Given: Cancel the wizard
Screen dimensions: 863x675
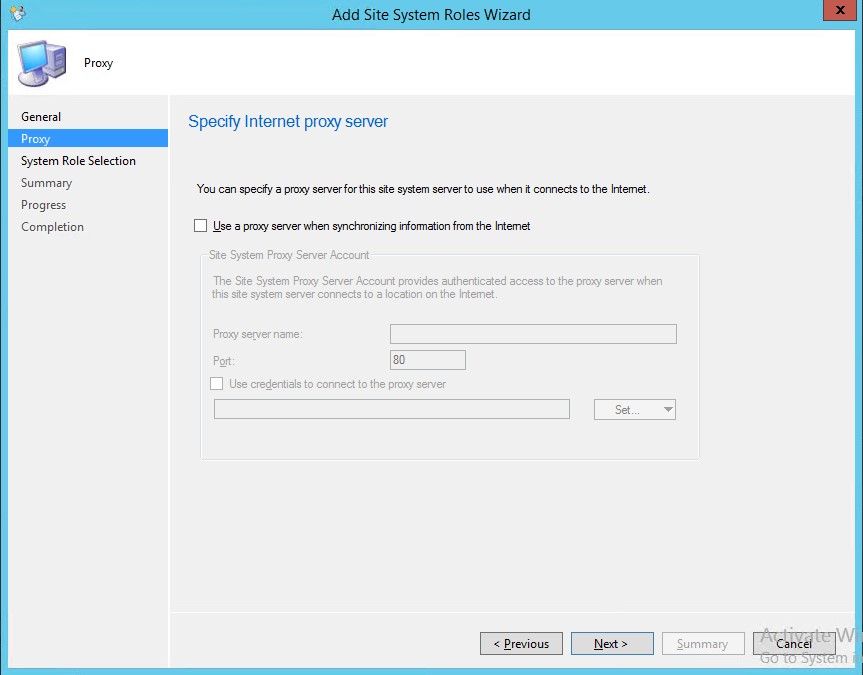Looking at the screenshot, I should click(793, 644).
